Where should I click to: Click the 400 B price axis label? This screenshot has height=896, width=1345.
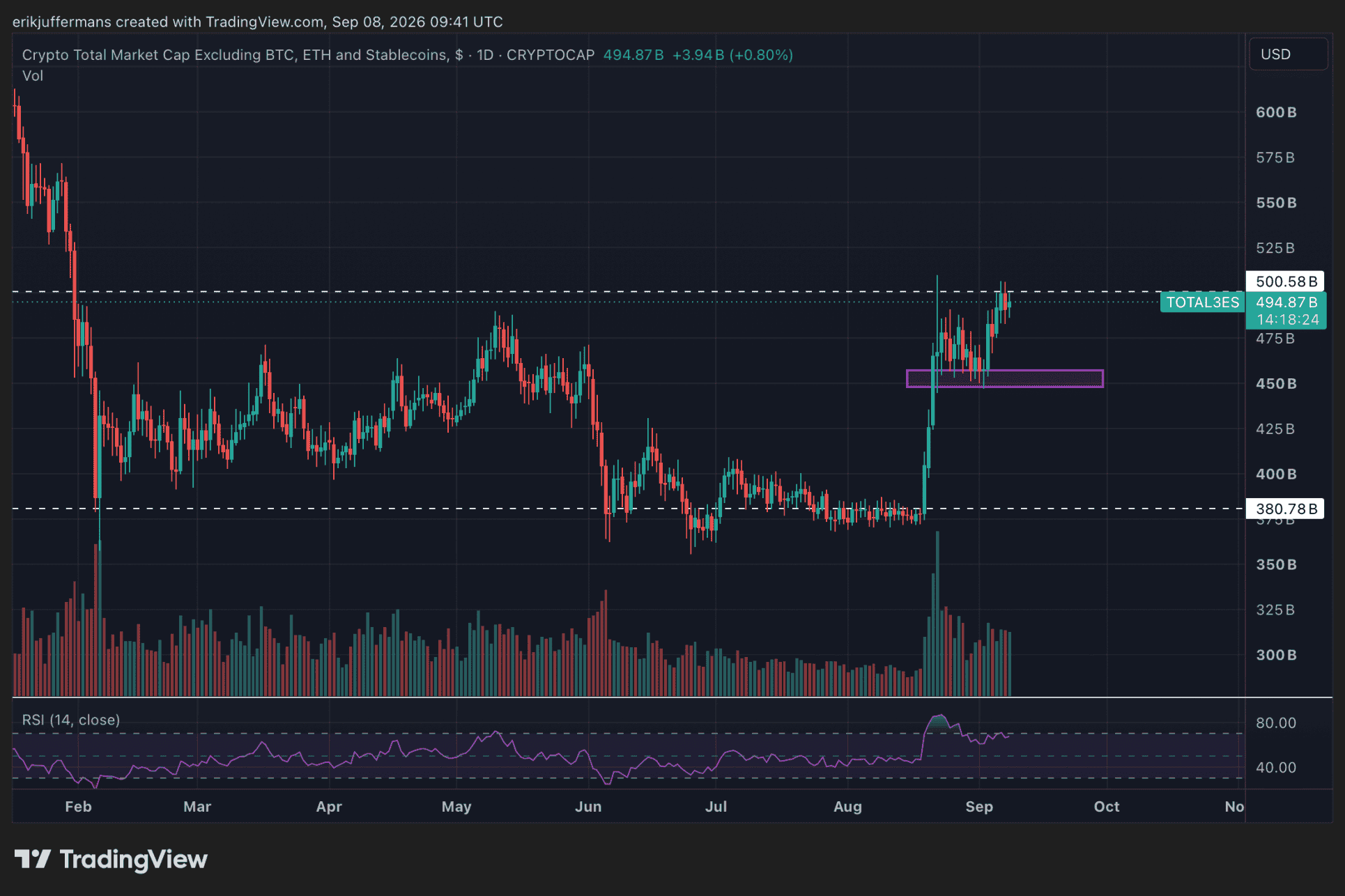(1276, 474)
